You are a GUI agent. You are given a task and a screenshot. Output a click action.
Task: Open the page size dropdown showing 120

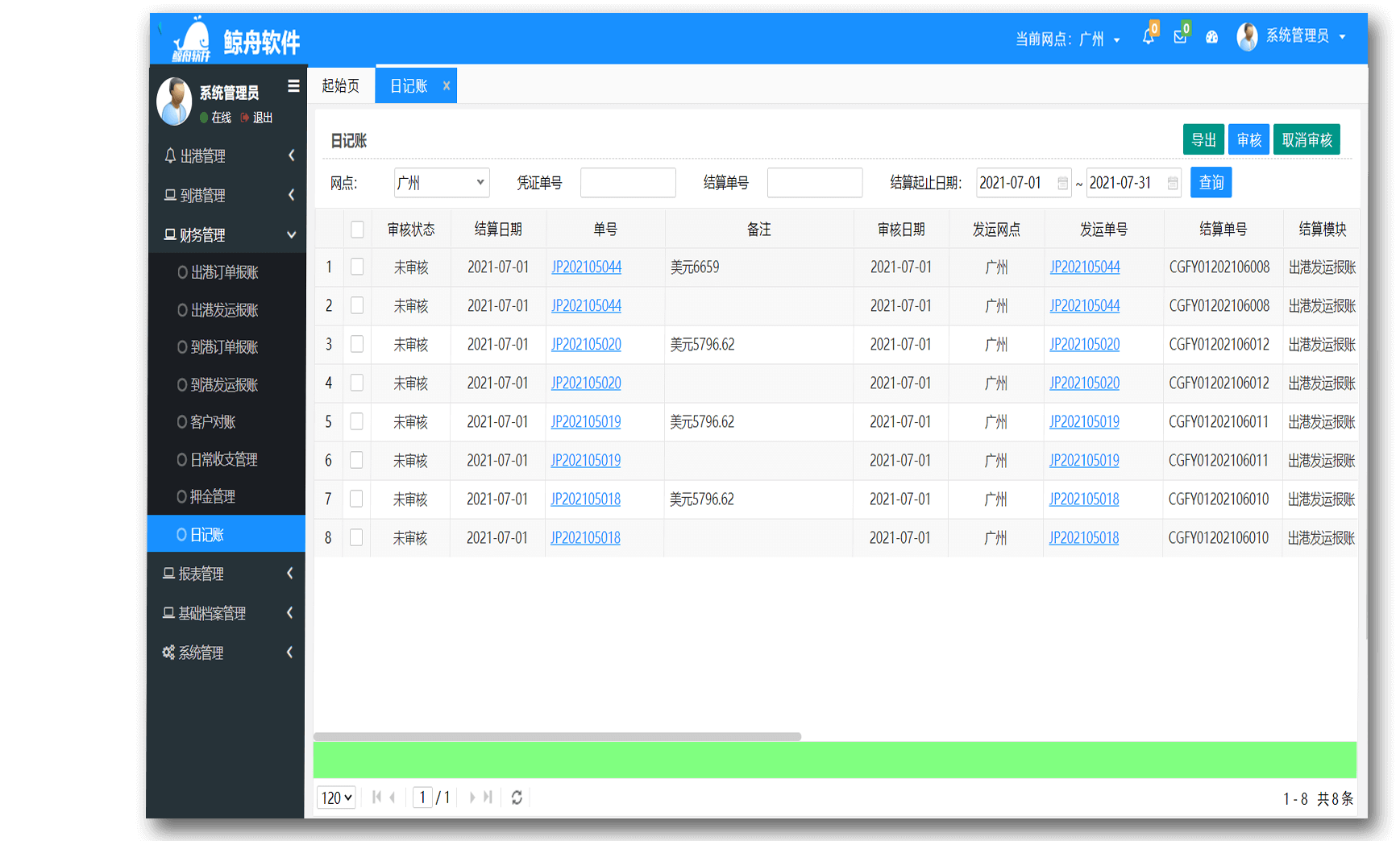point(336,797)
